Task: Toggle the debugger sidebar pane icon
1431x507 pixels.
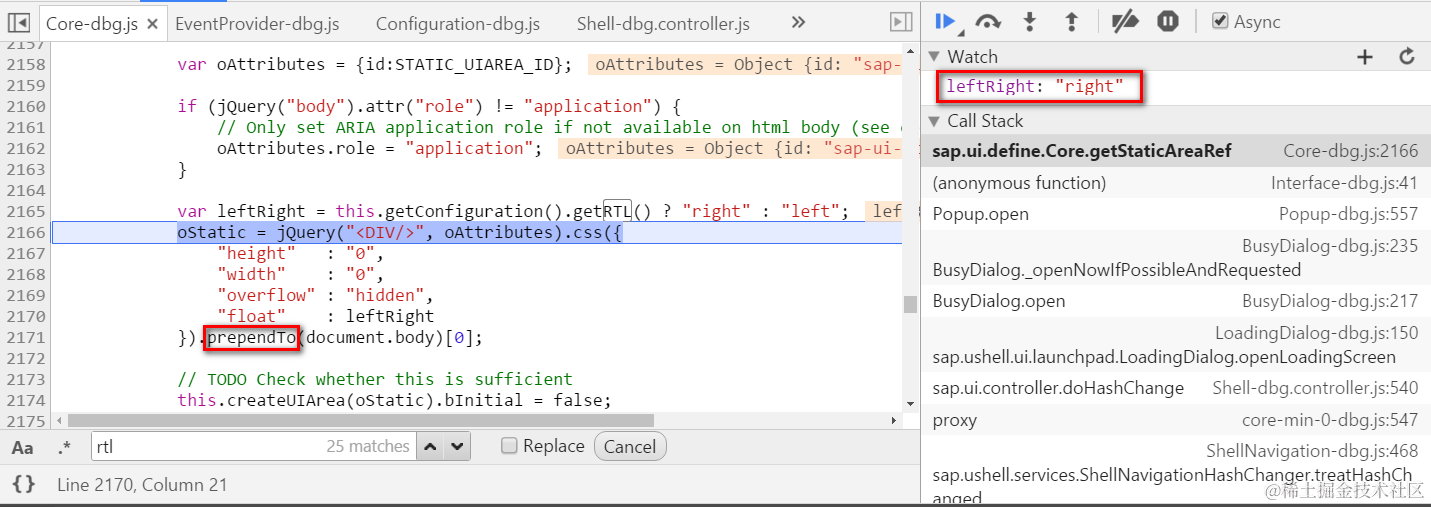Action: coord(900,22)
